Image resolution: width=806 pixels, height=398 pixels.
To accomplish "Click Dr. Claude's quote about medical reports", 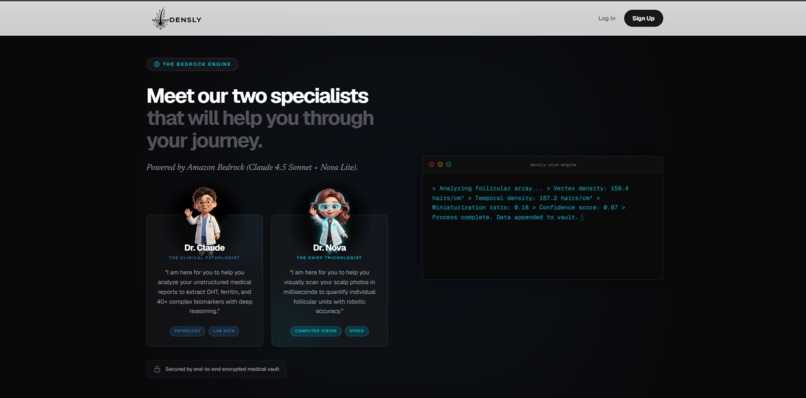I will coord(205,292).
